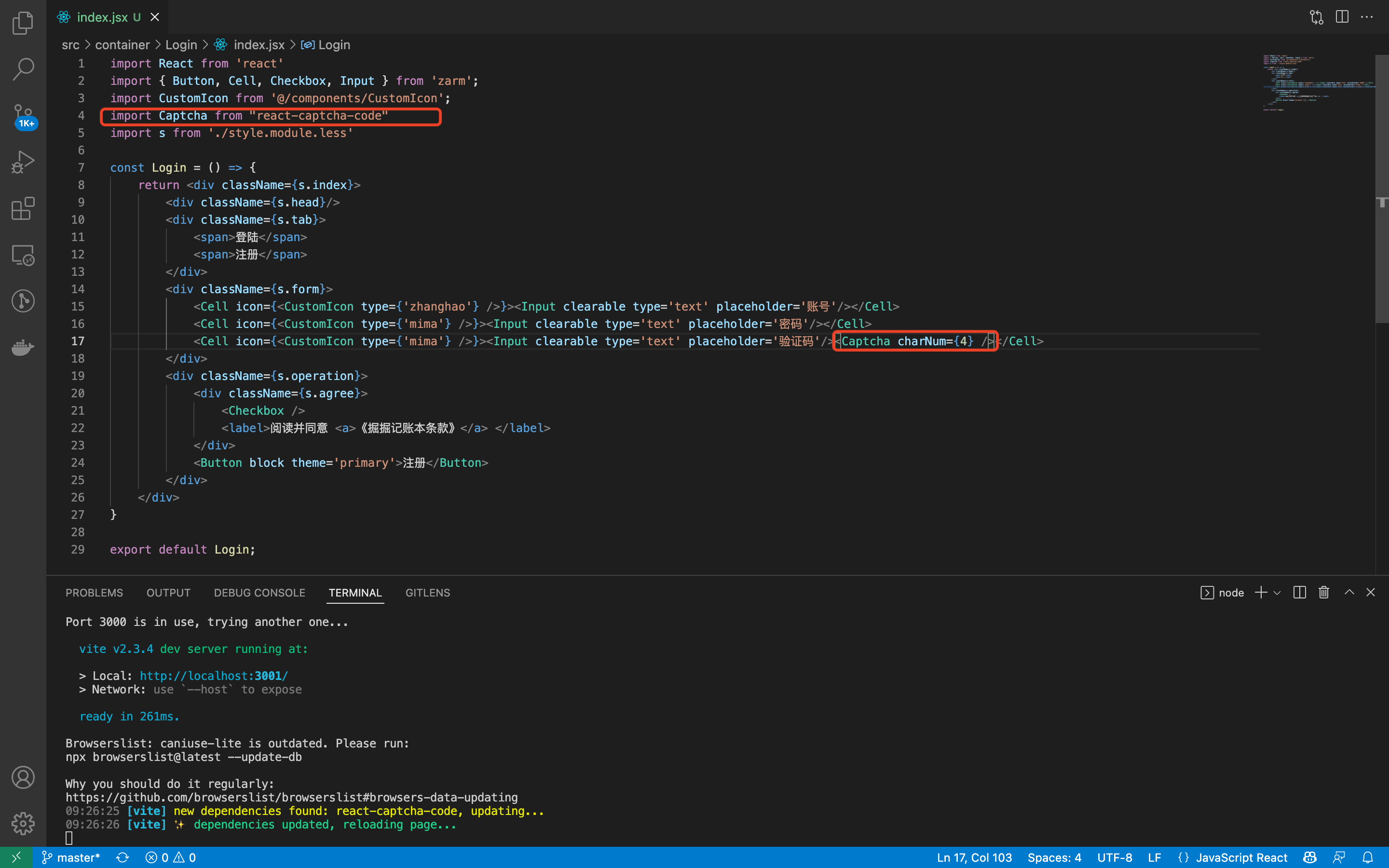Kill the terminal with trash icon
This screenshot has height=868, width=1389.
pos(1323,593)
